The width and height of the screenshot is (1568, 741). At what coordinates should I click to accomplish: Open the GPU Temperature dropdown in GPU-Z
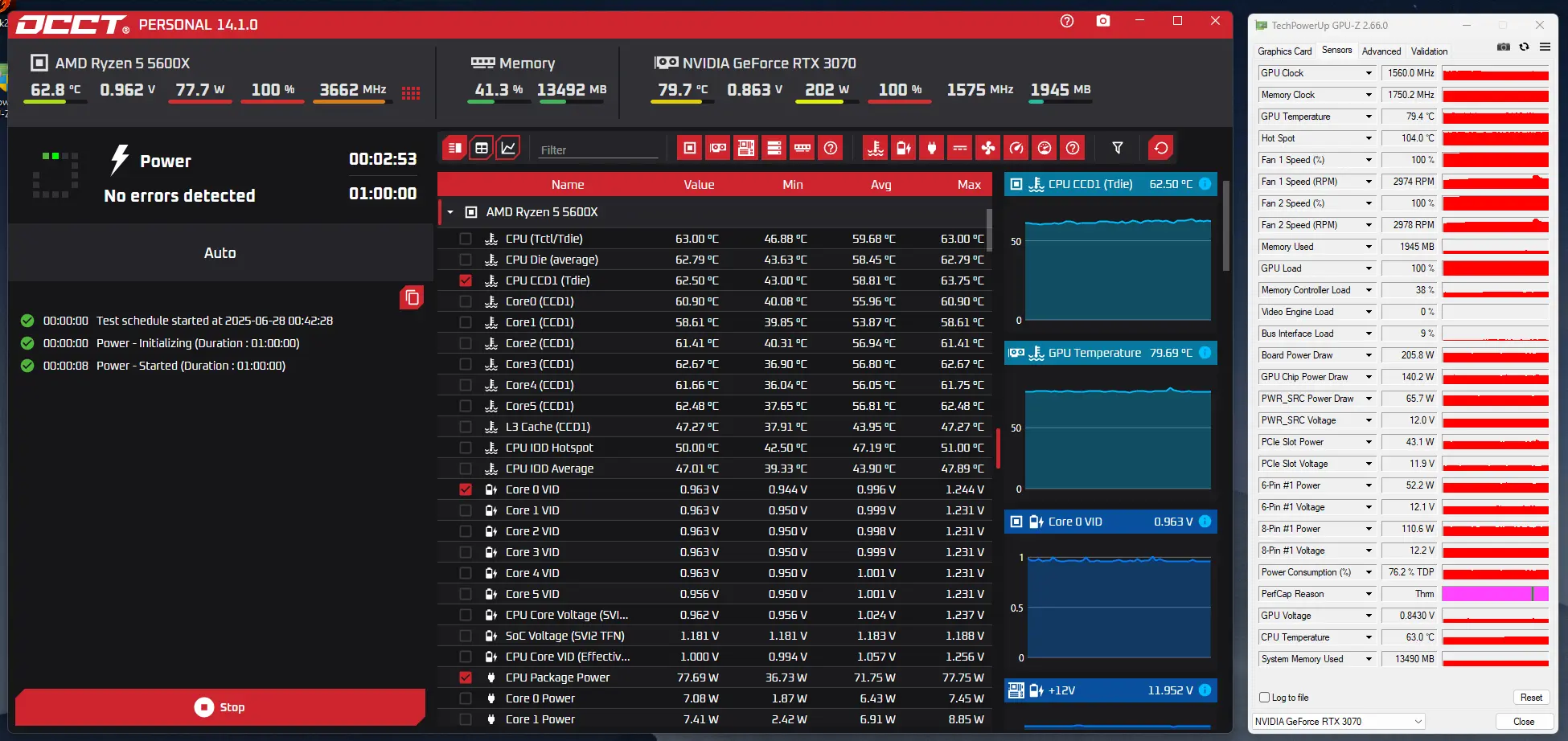[x=1369, y=117]
